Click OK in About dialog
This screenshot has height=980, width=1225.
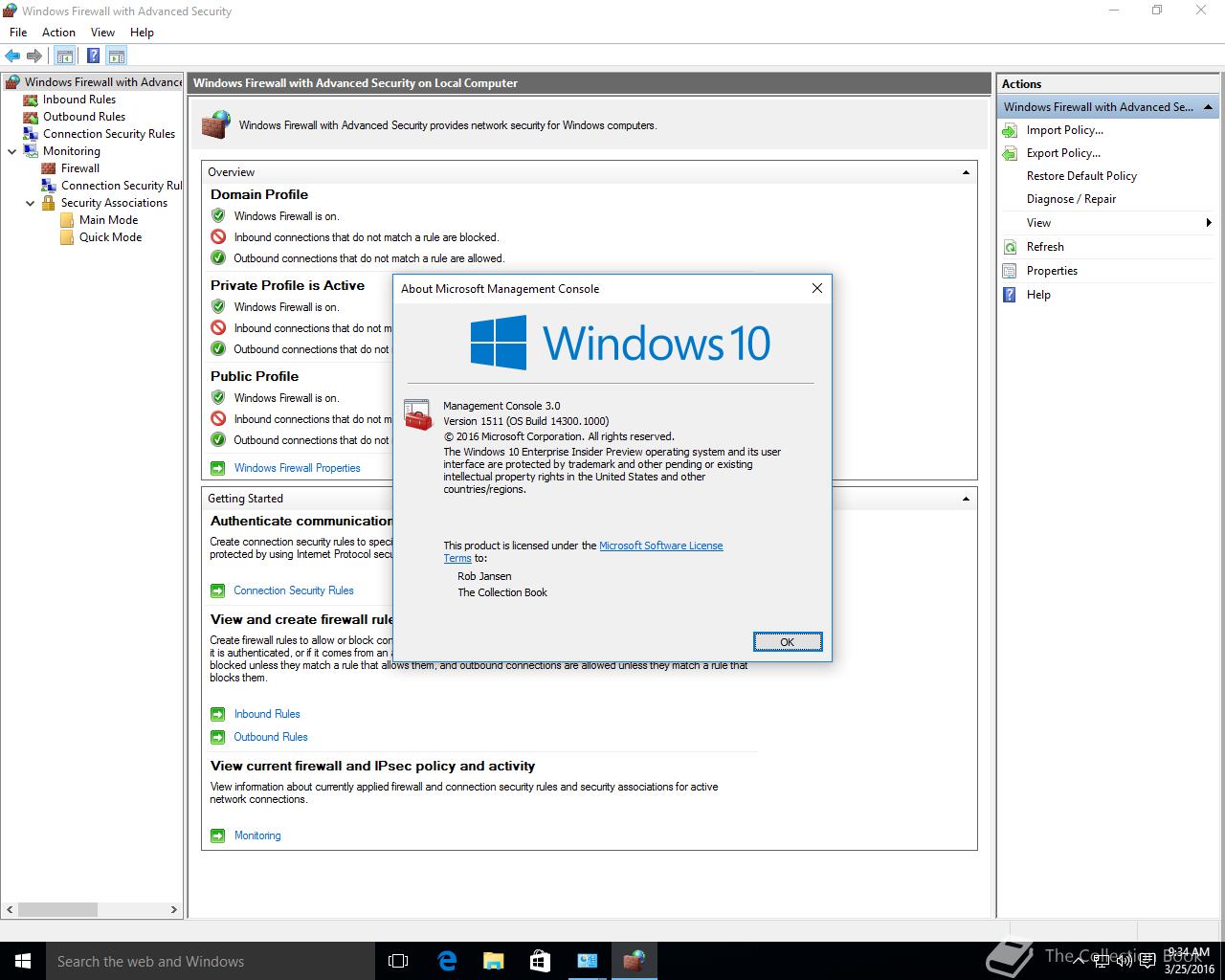[x=787, y=642]
